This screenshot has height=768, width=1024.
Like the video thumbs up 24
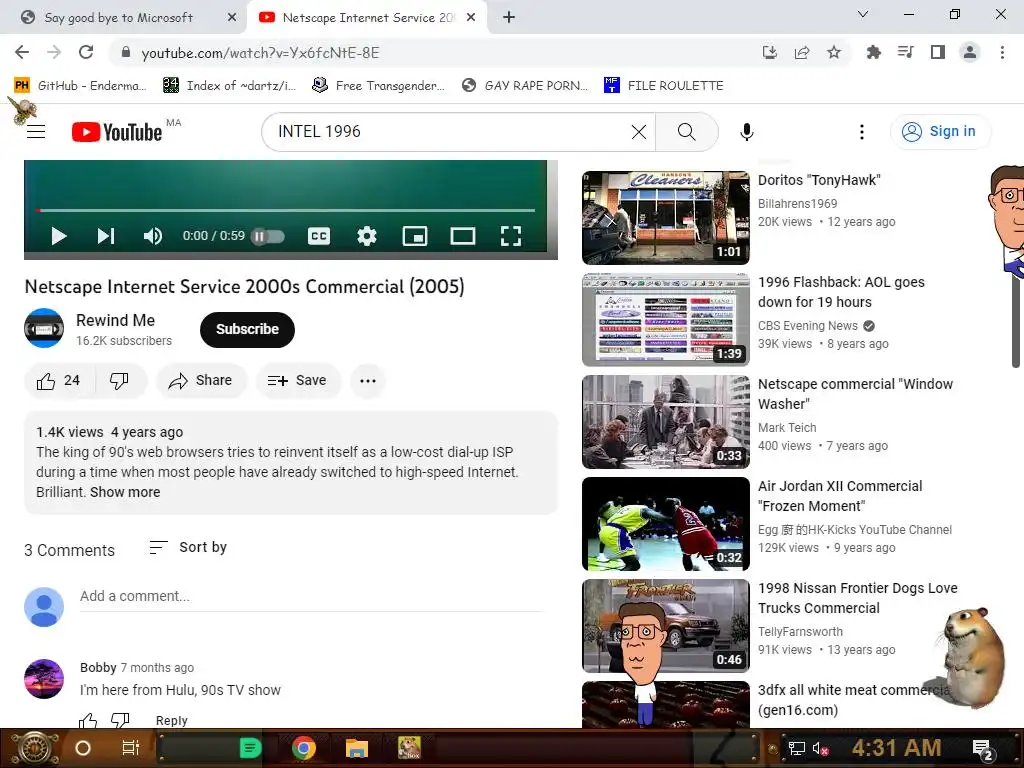click(59, 381)
